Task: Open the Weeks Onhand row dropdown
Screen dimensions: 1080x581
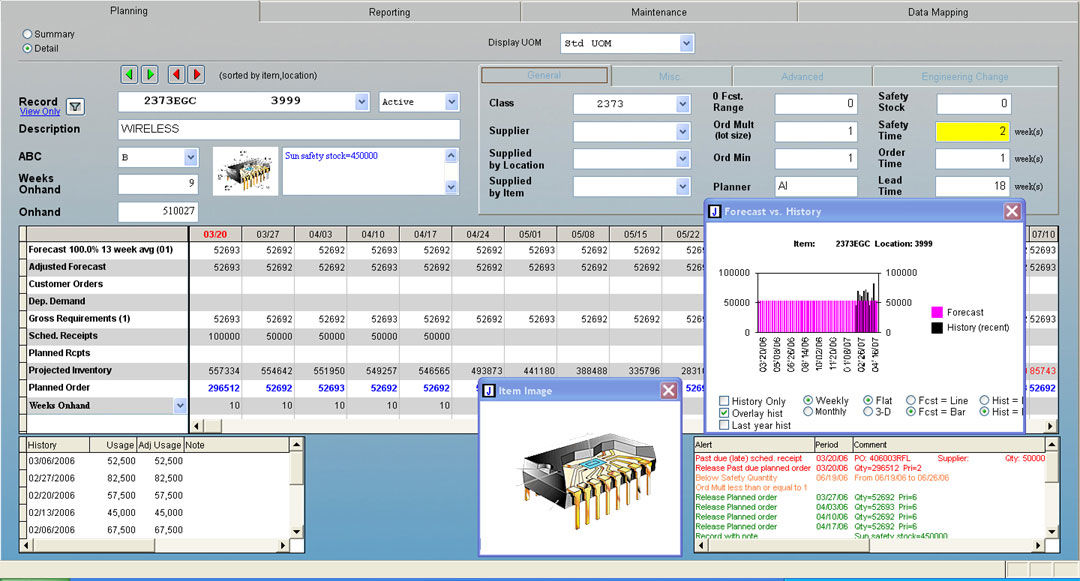Action: point(180,405)
